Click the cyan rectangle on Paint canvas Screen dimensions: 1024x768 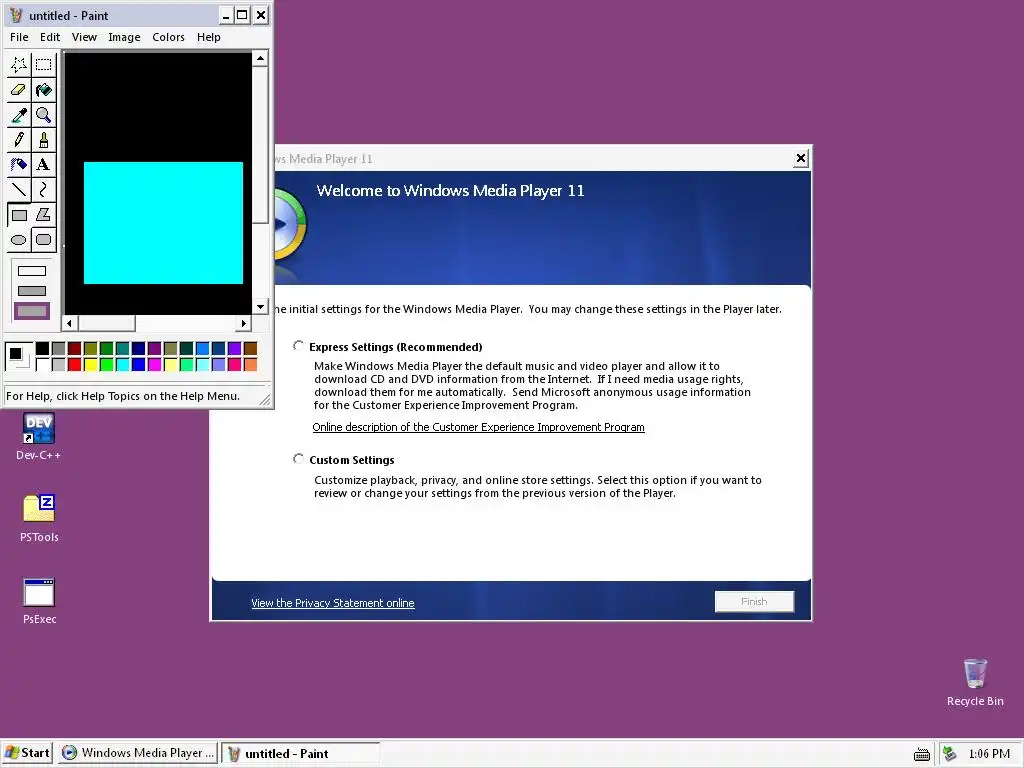tap(163, 223)
